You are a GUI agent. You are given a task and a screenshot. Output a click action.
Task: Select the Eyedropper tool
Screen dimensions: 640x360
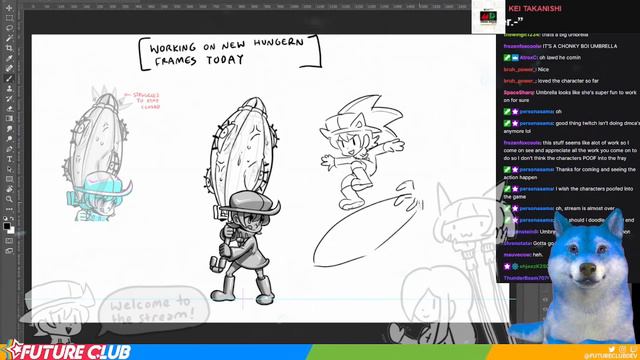(x=9, y=58)
